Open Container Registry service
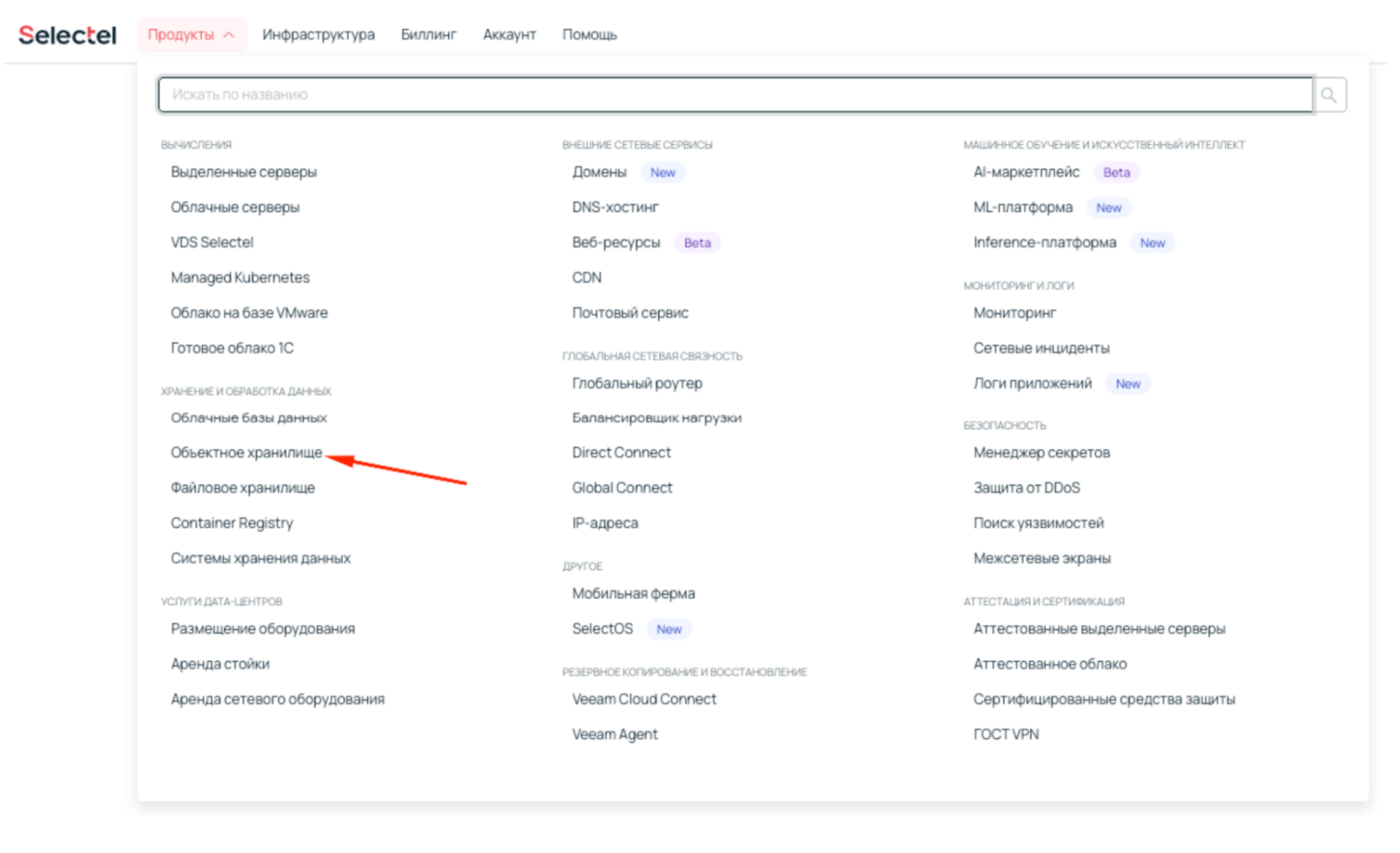The height and width of the screenshot is (853, 1400). pyautogui.click(x=231, y=522)
